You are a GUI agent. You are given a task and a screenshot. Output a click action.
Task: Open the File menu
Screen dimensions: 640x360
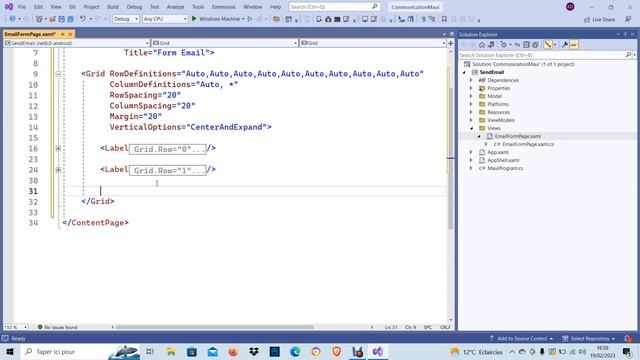click(22, 7)
